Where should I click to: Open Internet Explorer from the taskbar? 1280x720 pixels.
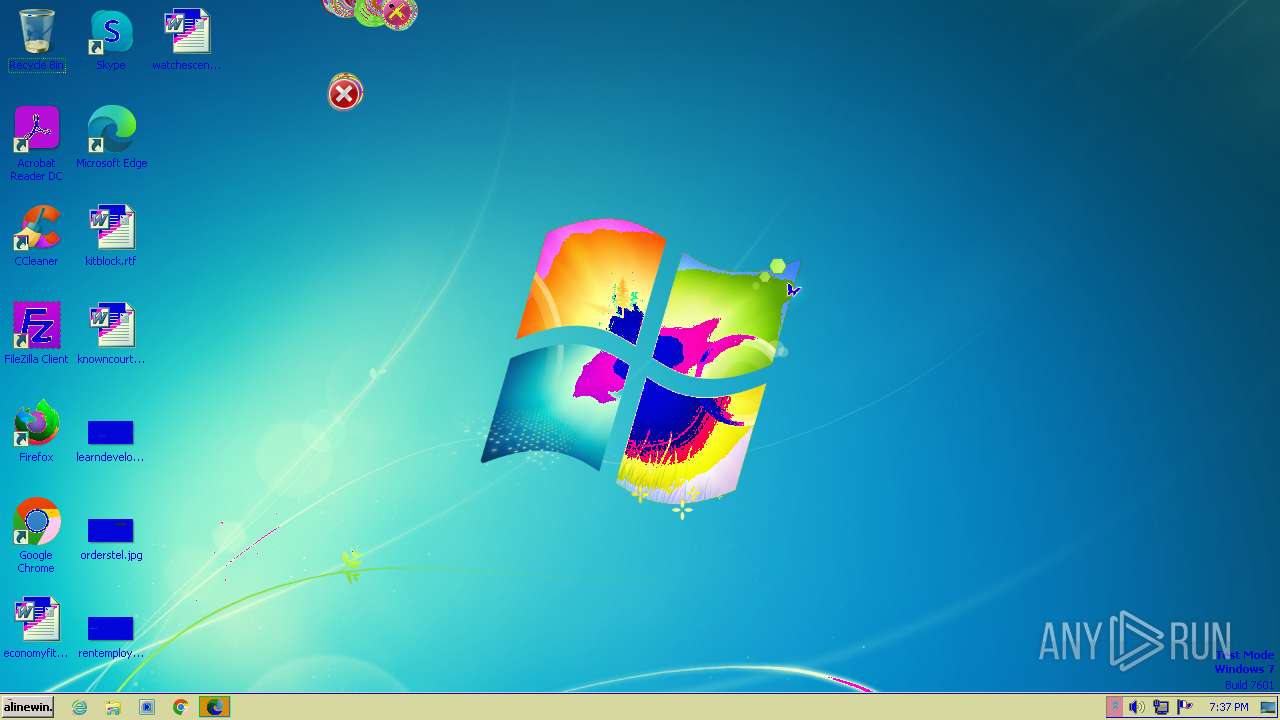click(80, 707)
